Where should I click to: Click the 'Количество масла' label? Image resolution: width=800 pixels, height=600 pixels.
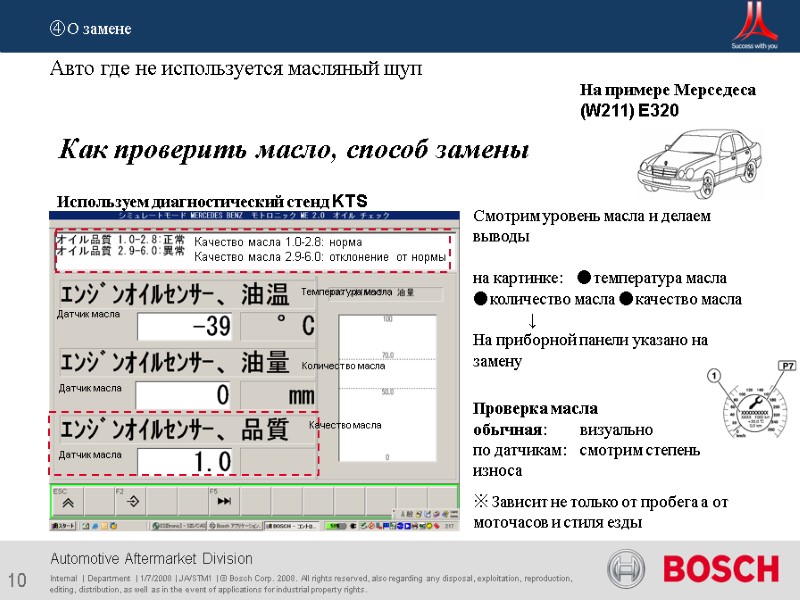343,366
